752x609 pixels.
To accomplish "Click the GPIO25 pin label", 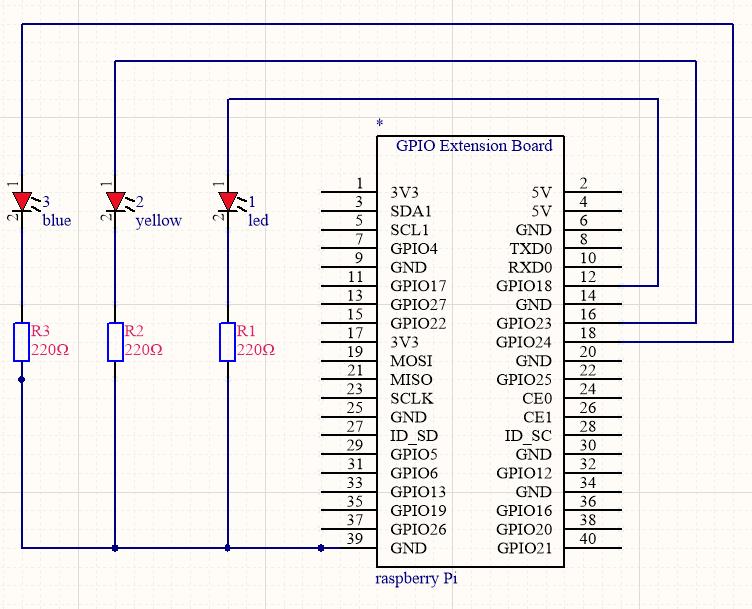I will point(524,380).
